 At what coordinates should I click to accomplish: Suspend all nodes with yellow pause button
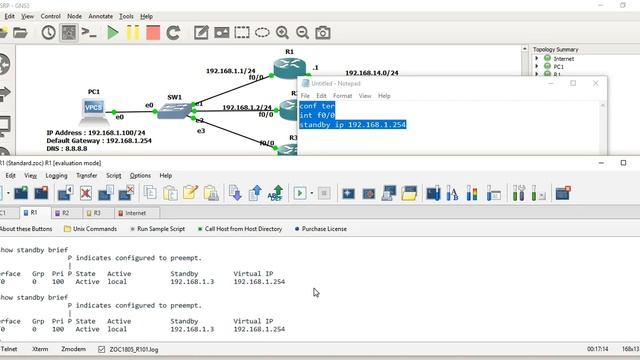(x=132, y=32)
